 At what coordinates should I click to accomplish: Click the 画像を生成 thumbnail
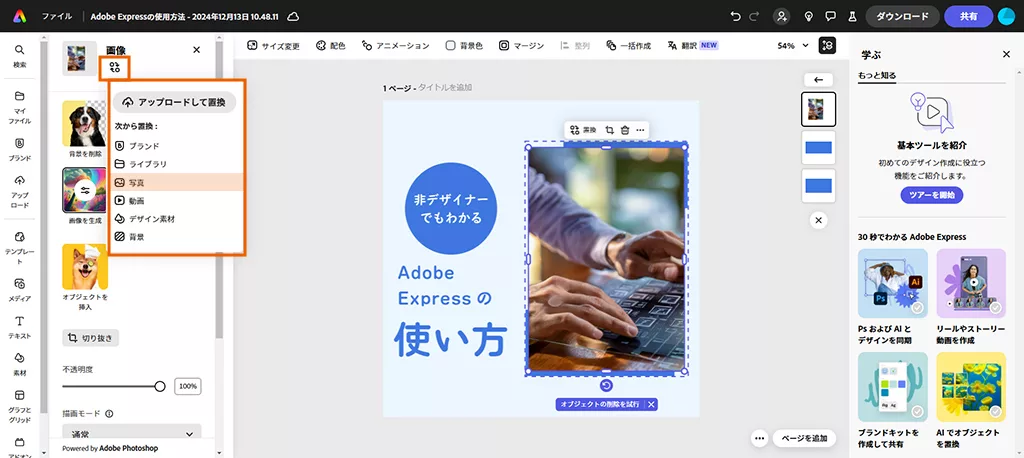click(85, 190)
